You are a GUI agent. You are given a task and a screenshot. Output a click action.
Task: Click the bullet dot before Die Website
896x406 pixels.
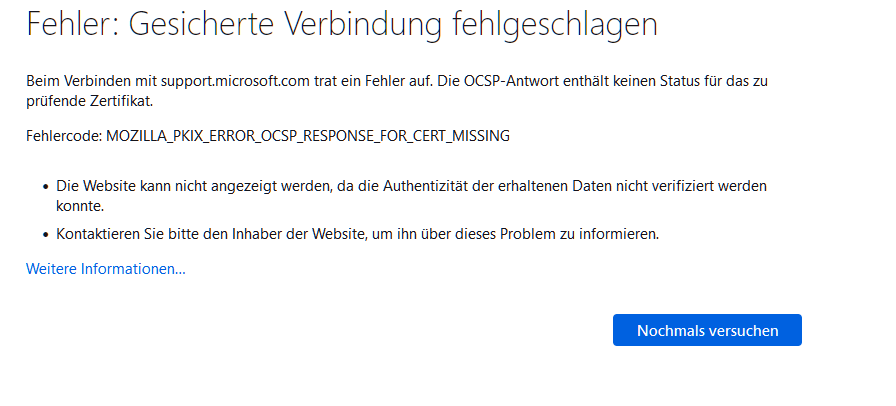tap(46, 188)
